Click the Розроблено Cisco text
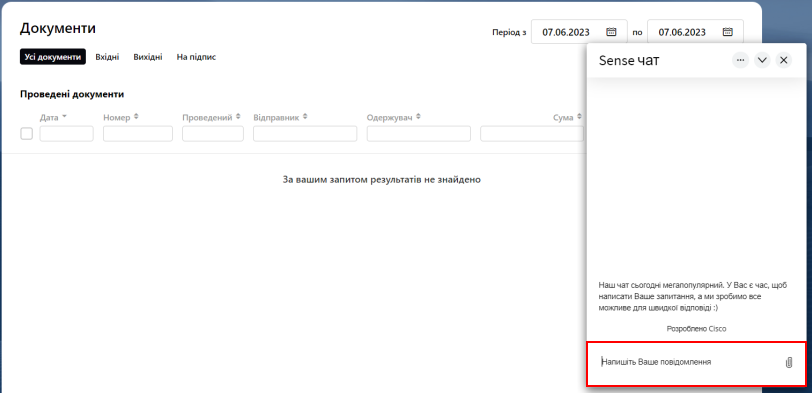The image size is (812, 393). pos(696,329)
